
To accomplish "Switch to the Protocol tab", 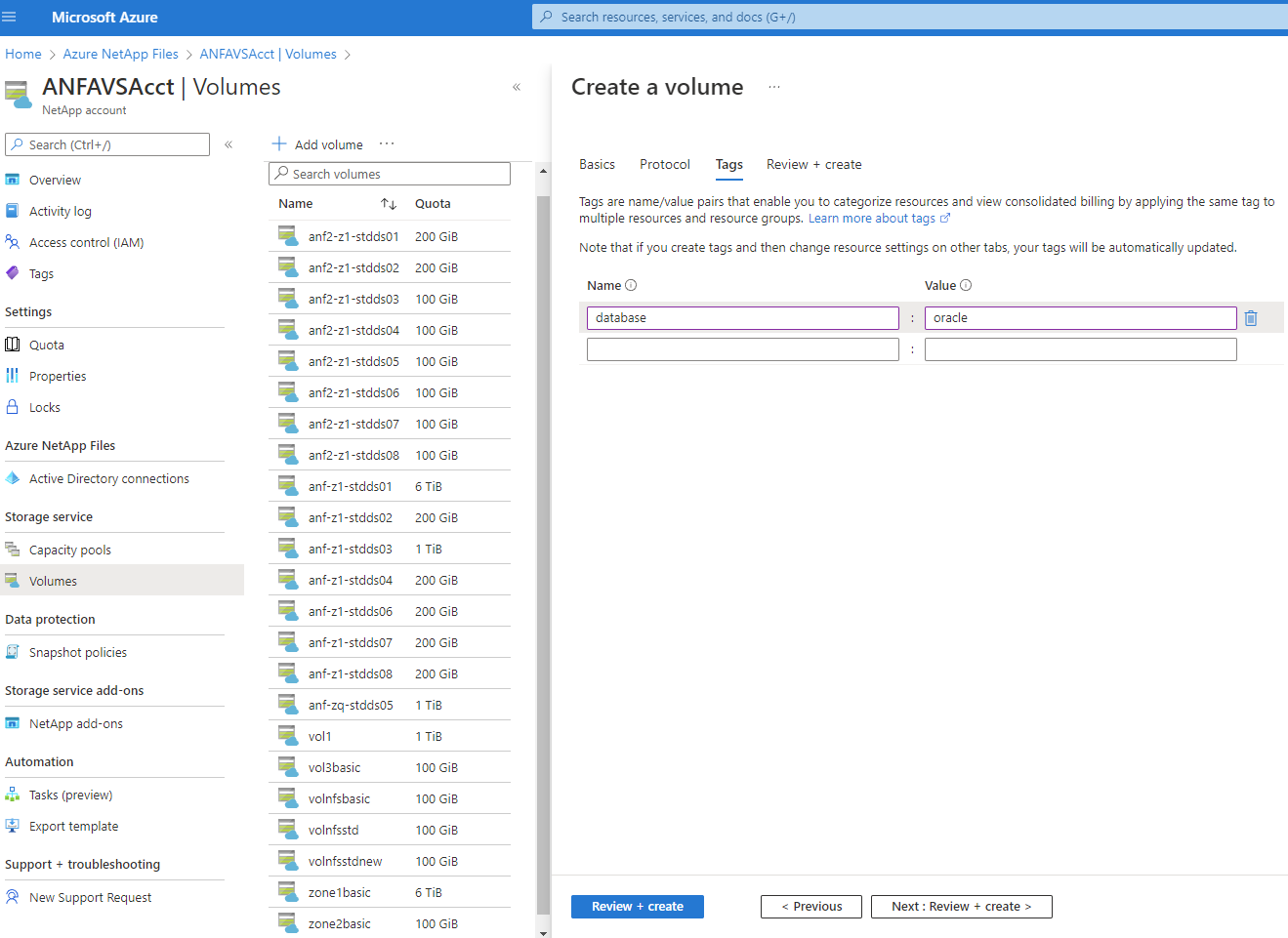I will [664, 165].
